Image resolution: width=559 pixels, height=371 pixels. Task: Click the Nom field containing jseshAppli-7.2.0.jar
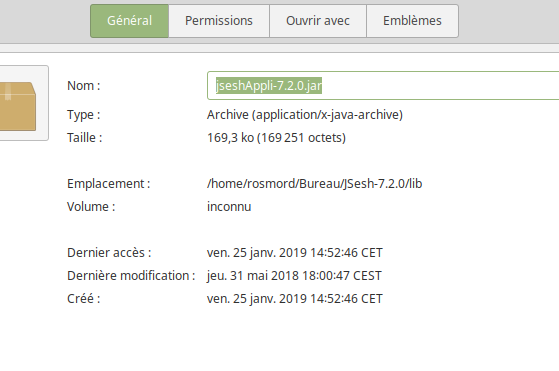click(383, 86)
